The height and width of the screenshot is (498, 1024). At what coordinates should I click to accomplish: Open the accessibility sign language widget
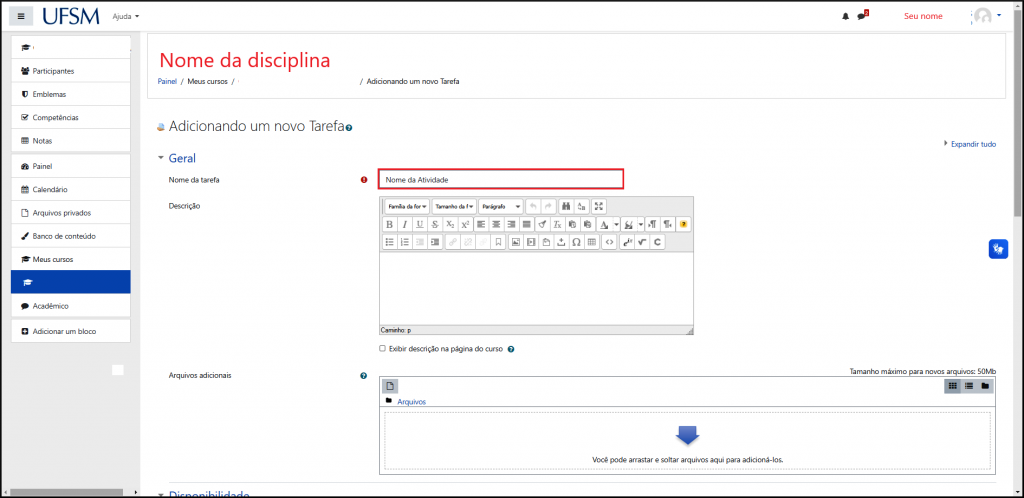coord(997,249)
